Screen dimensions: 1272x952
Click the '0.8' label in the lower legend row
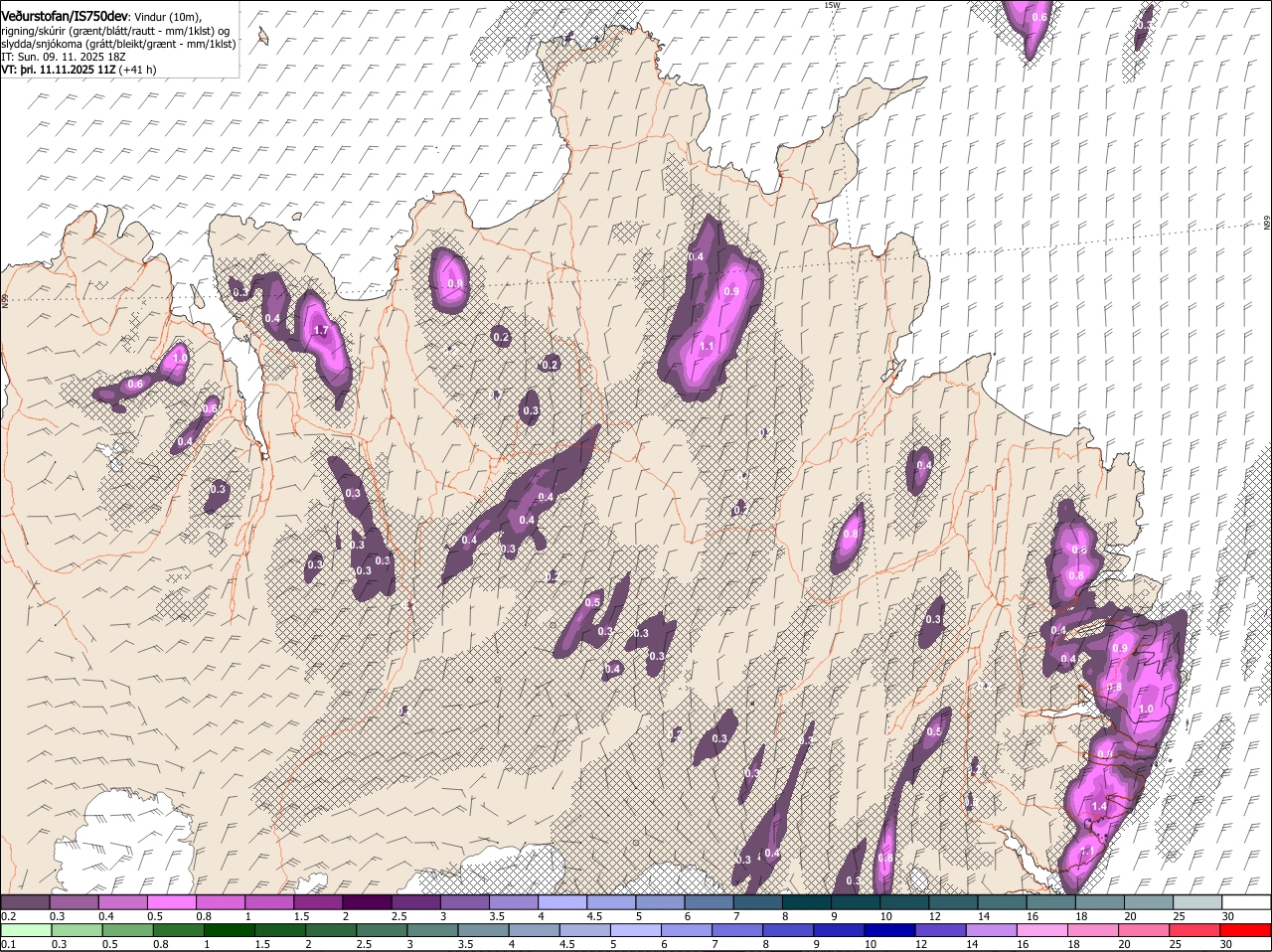pyautogui.click(x=160, y=944)
